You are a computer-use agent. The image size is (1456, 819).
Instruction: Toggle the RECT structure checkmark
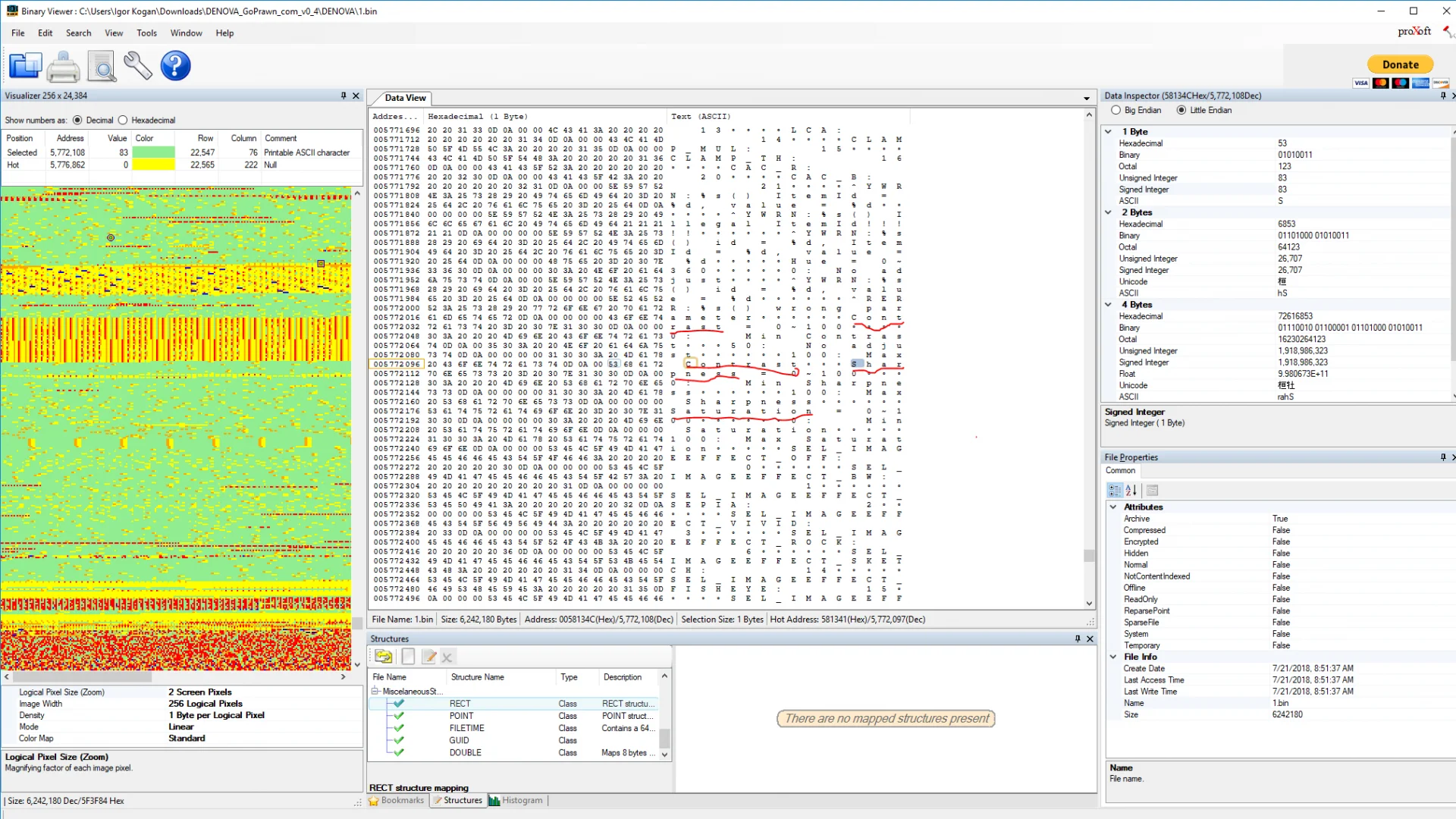[398, 703]
